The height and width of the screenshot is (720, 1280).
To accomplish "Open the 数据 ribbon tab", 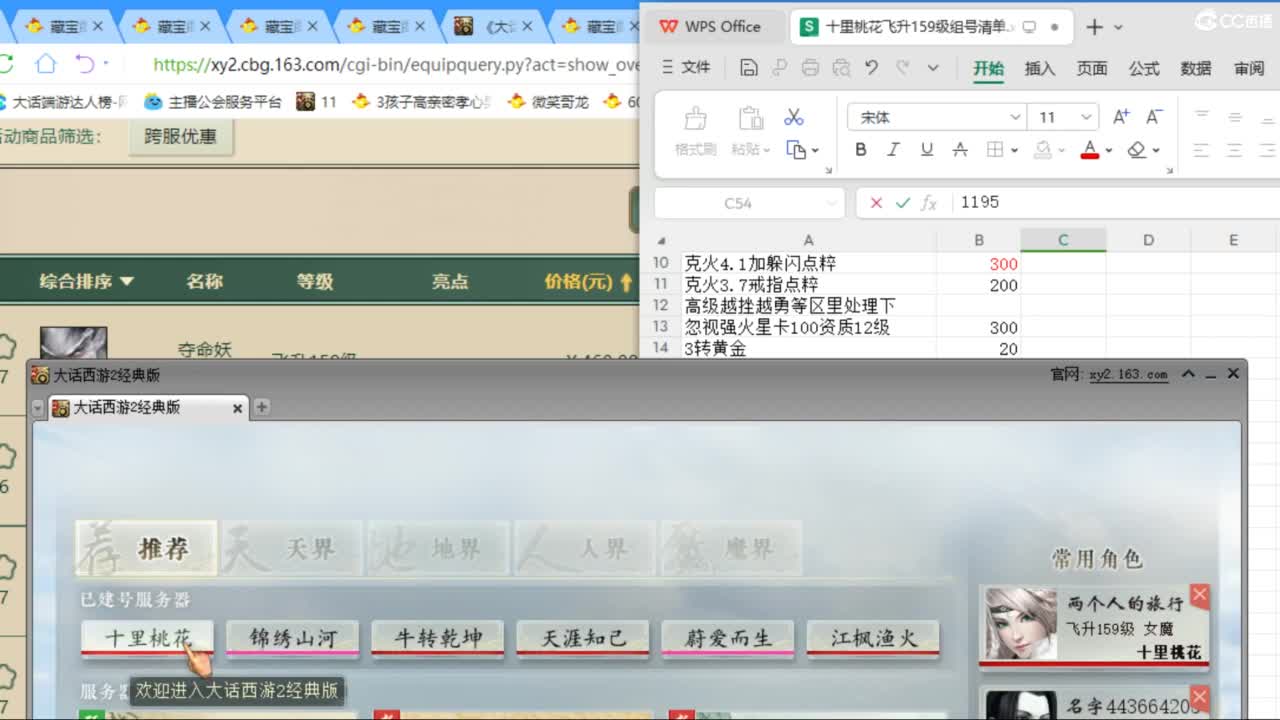I will (x=1196, y=68).
